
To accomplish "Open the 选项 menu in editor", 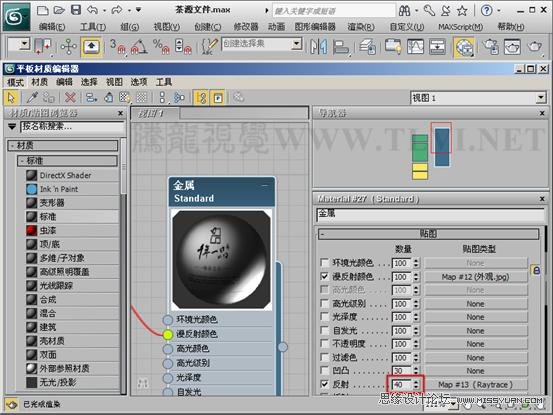I will (139, 82).
